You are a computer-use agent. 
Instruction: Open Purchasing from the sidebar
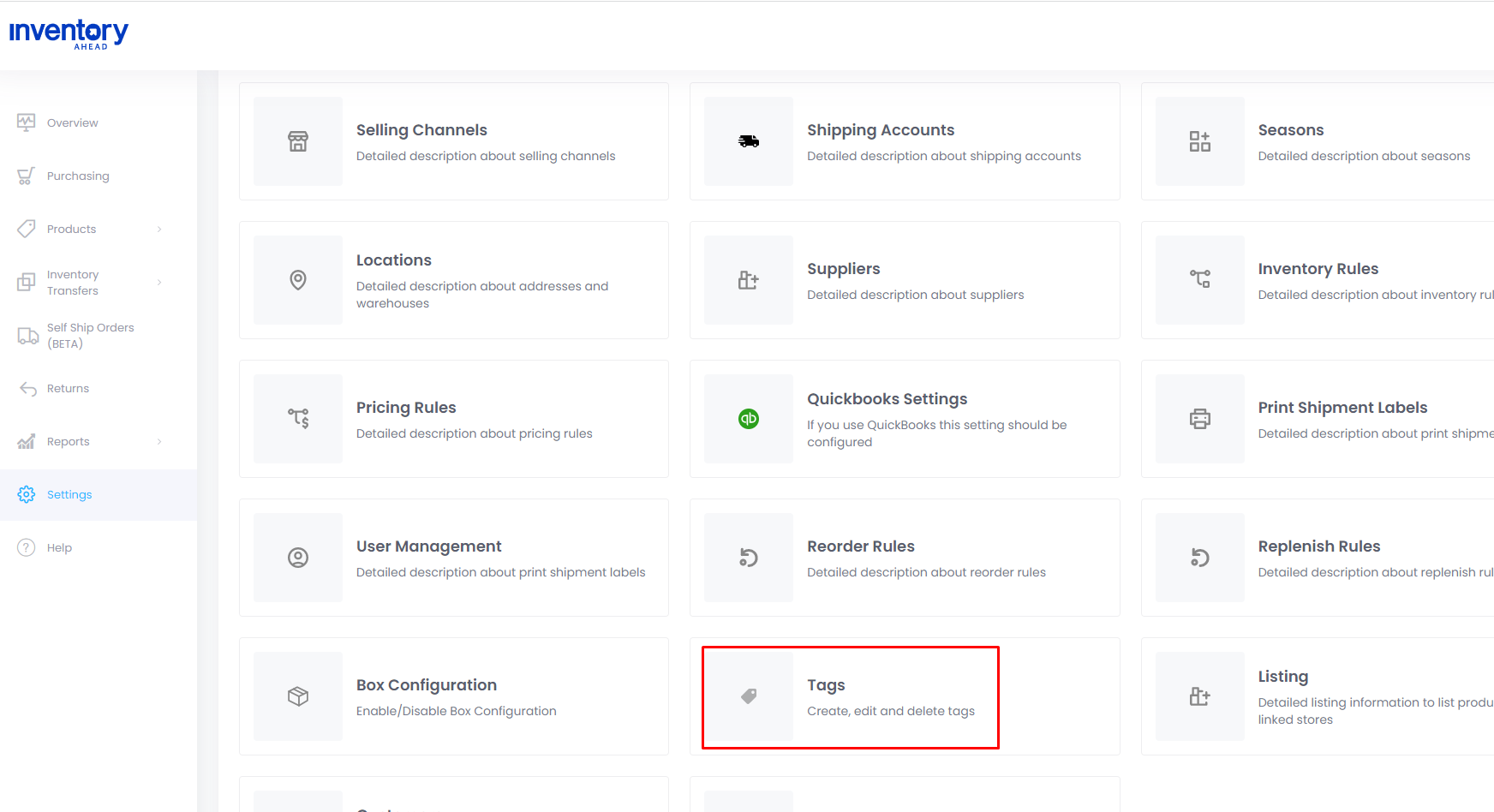pos(78,176)
